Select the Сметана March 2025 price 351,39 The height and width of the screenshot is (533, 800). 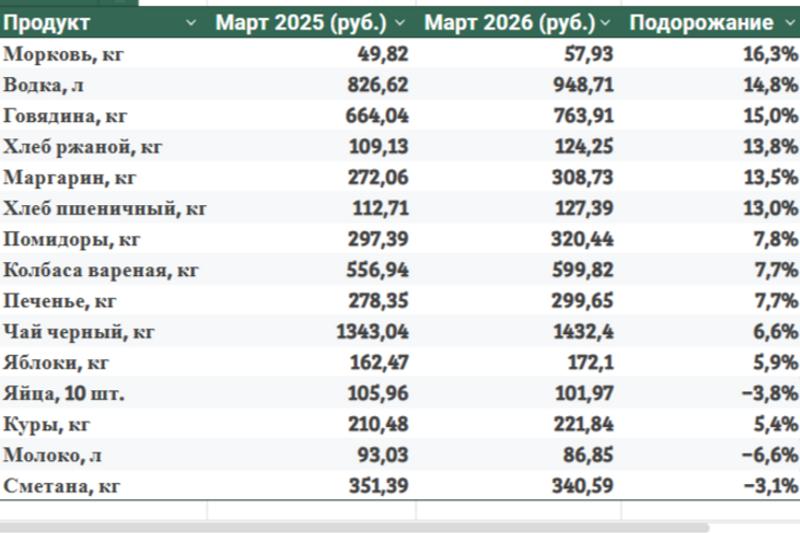374,487
